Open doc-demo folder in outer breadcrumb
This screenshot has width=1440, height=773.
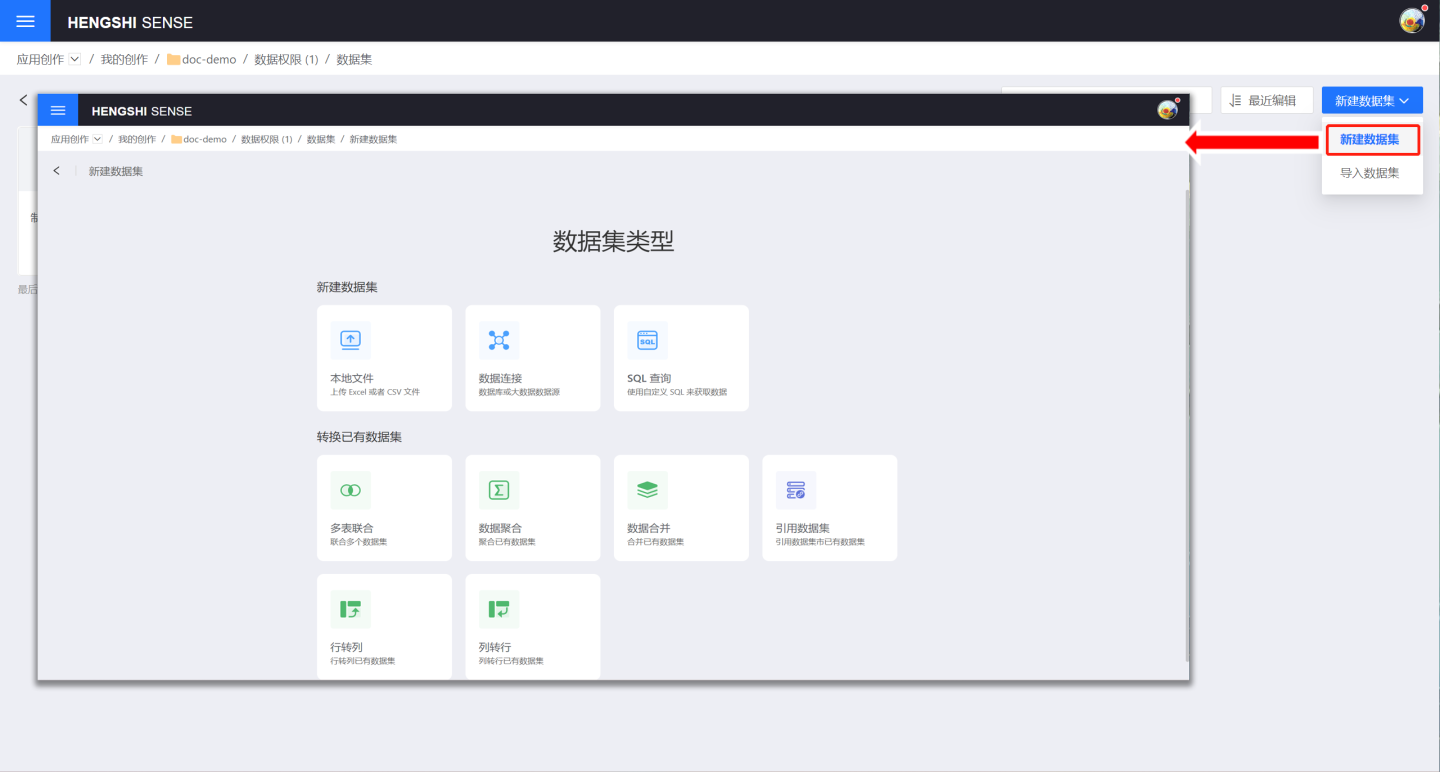pos(208,60)
